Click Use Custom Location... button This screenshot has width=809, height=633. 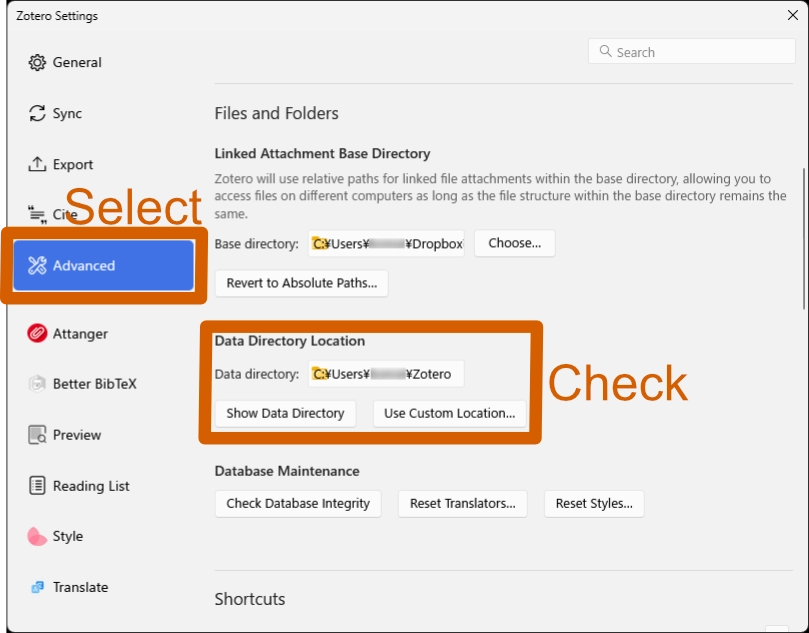click(x=449, y=413)
